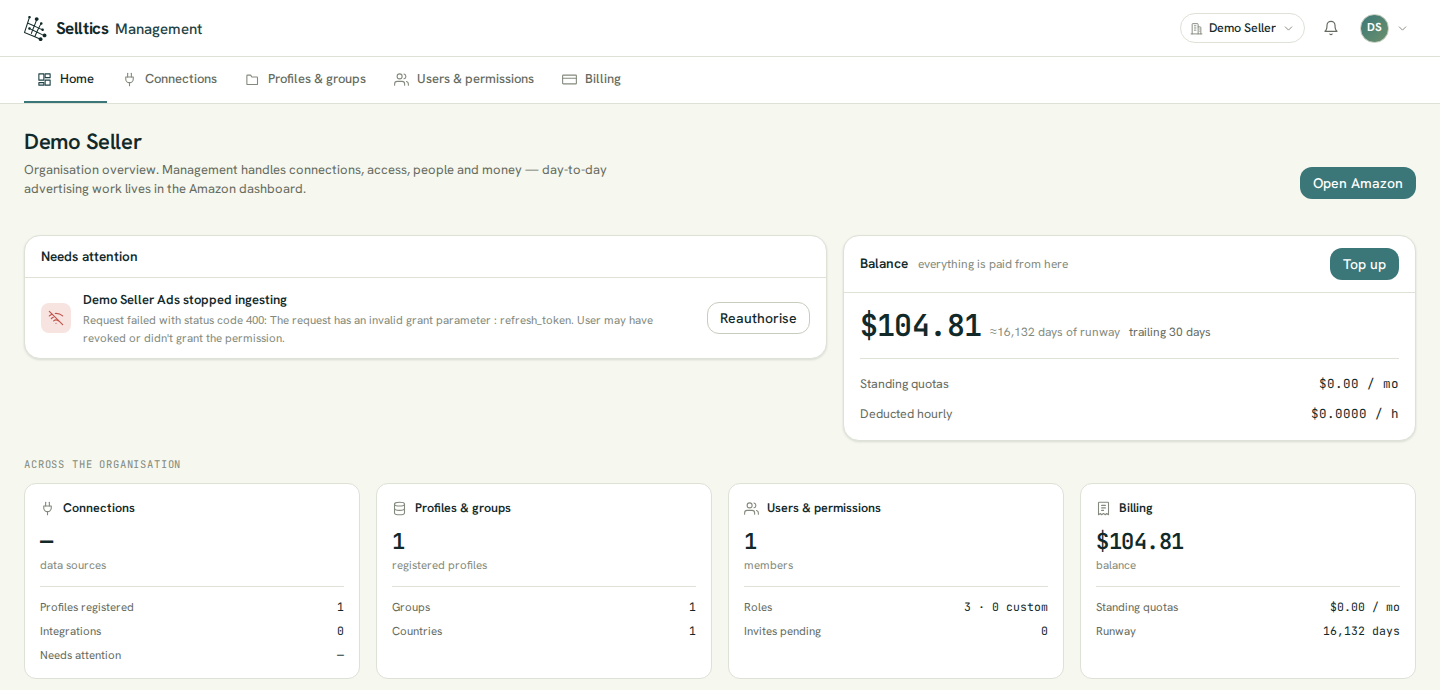This screenshot has width=1440, height=690.
Task: Click the 'trailing 30 days' label
Action: [x=1169, y=332]
